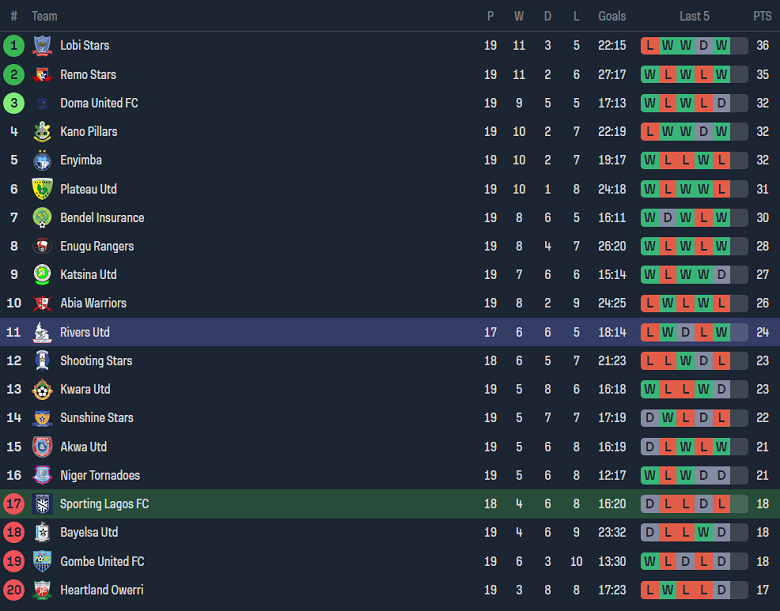Click the Enyimba team crest

point(42,160)
